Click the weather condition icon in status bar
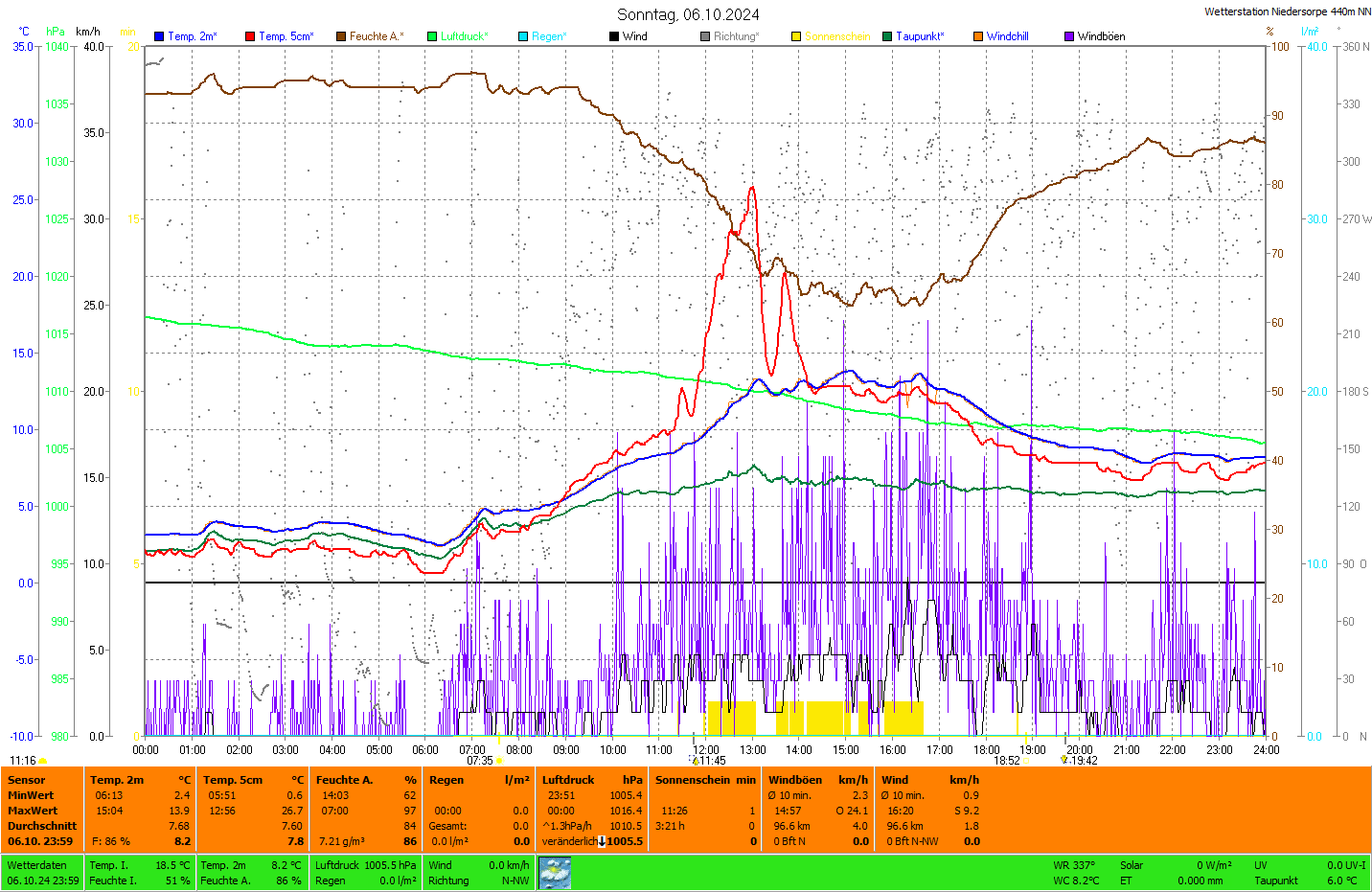Image resolution: width=1372 pixels, height=892 pixels. point(555,873)
